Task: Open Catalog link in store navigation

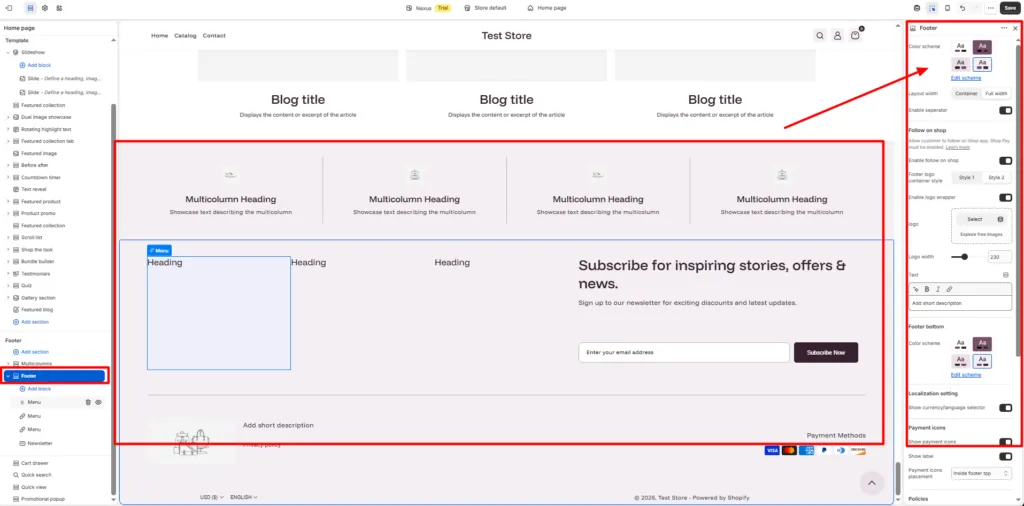Action: 185,36
